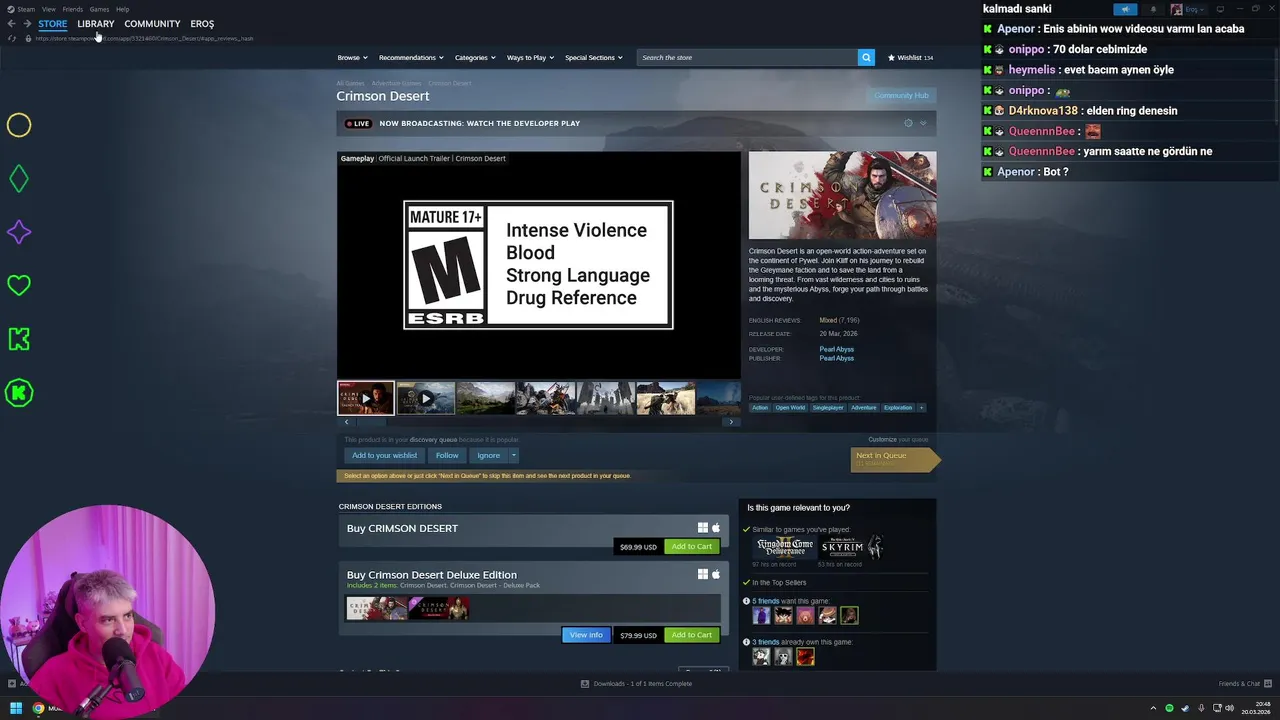This screenshot has height=720, width=1280.
Task: Reload the store page with the refresh icon
Action: point(11,38)
